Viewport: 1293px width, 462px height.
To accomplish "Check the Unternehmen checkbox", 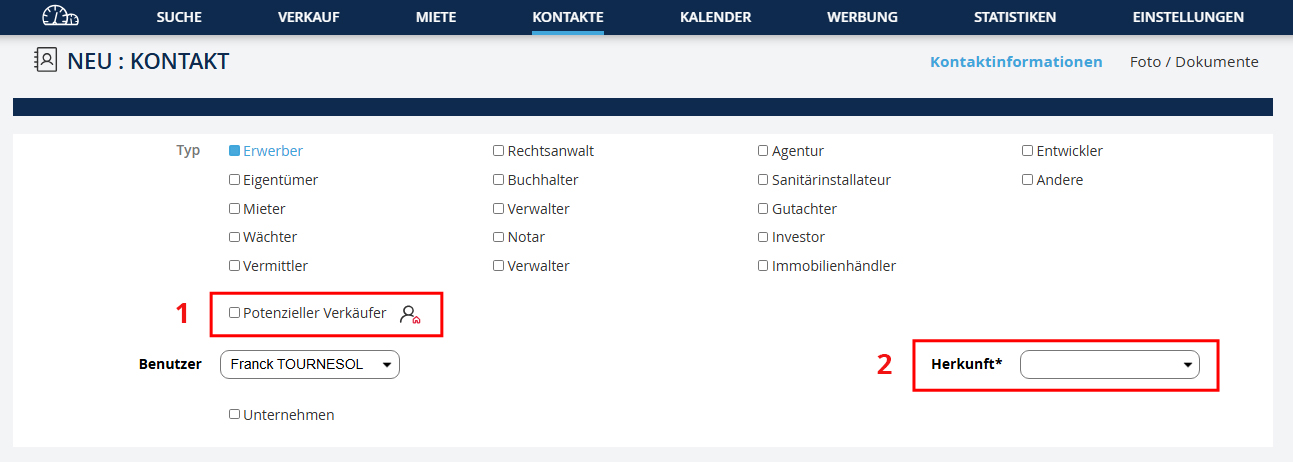I will 234,414.
